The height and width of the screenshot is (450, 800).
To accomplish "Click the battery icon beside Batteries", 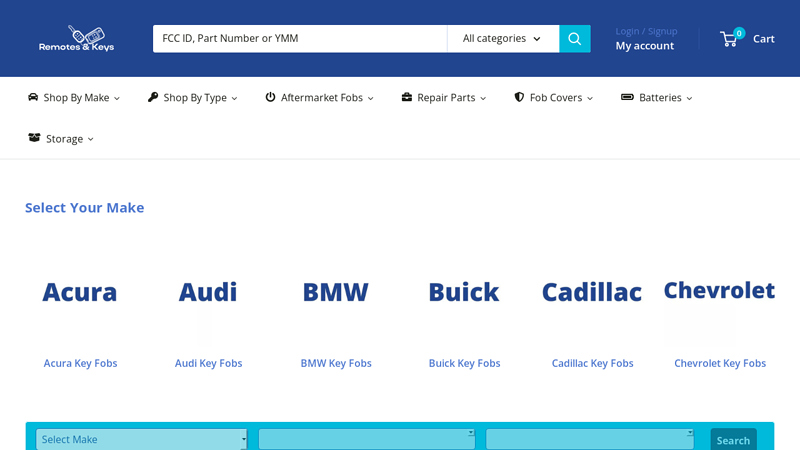I will pyautogui.click(x=627, y=97).
